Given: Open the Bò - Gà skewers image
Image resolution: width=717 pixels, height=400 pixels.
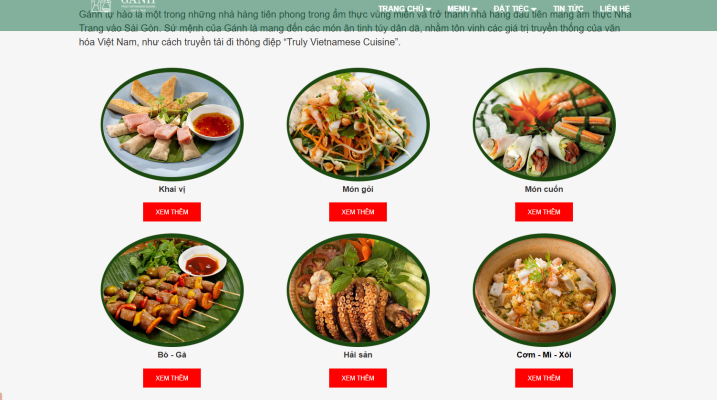Looking at the screenshot, I should [172, 290].
